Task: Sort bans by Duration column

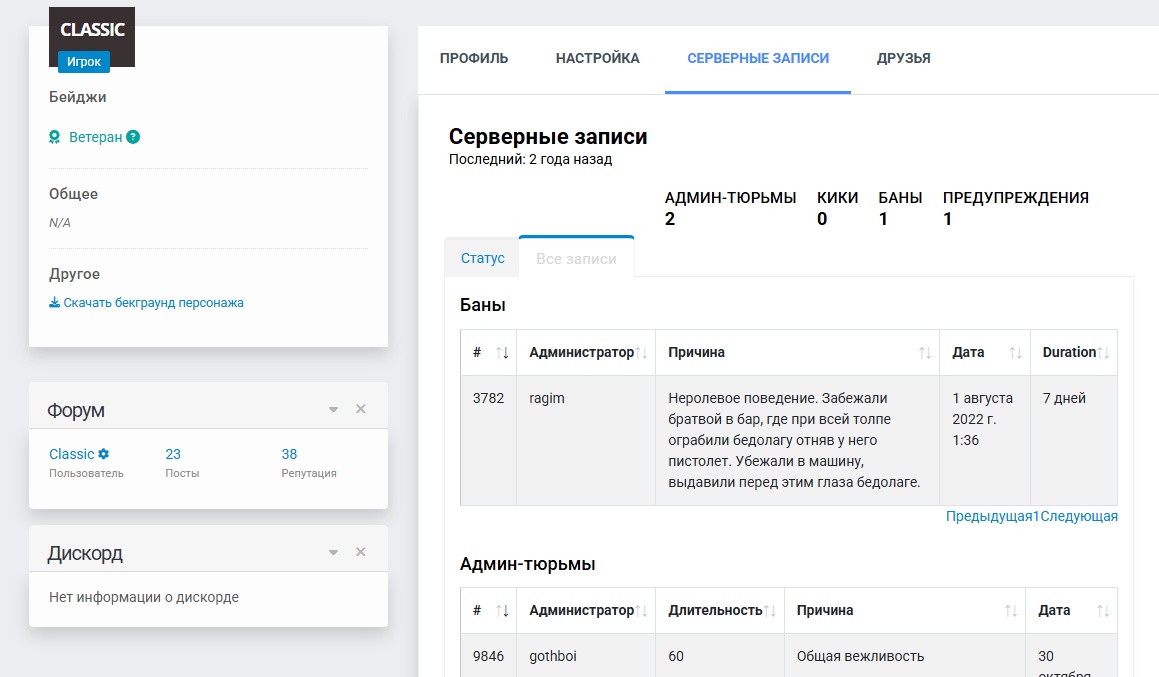Action: coord(1104,353)
